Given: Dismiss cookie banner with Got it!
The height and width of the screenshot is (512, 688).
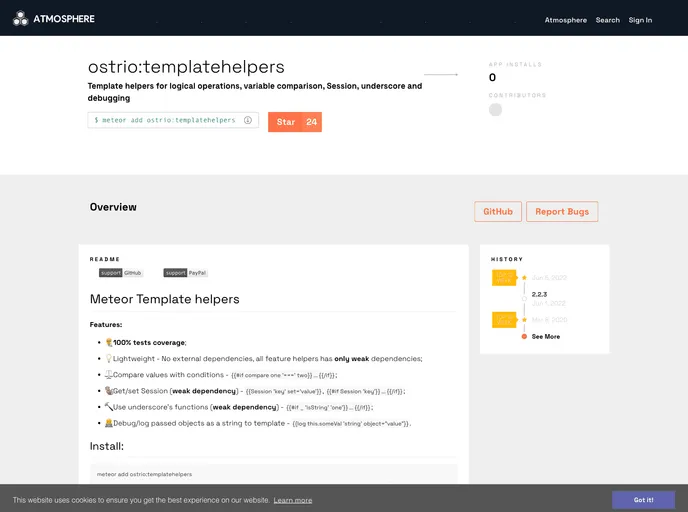Looking at the screenshot, I should (x=643, y=500).
